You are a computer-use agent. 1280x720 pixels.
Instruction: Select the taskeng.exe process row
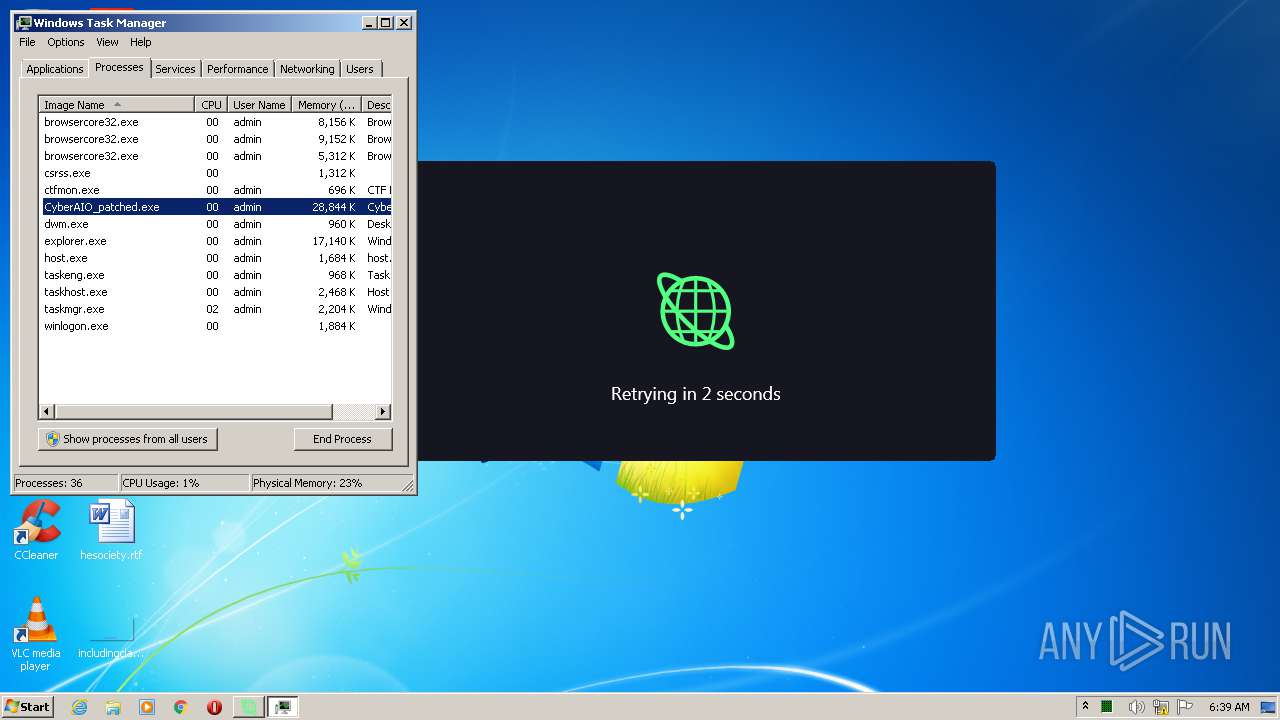pyautogui.click(x=216, y=275)
